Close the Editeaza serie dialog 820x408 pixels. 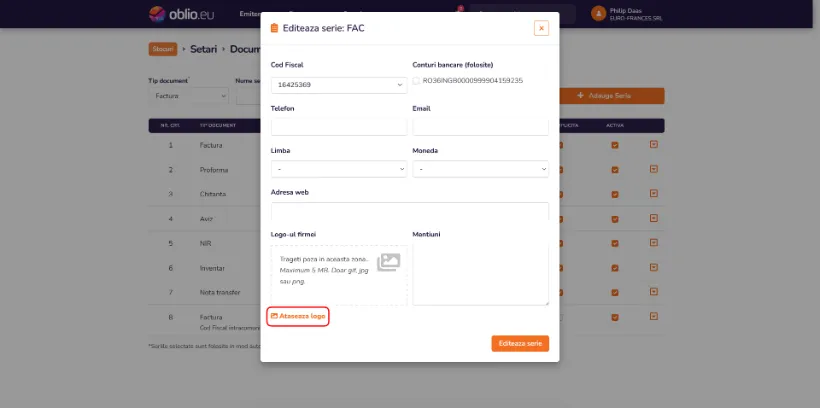point(541,28)
